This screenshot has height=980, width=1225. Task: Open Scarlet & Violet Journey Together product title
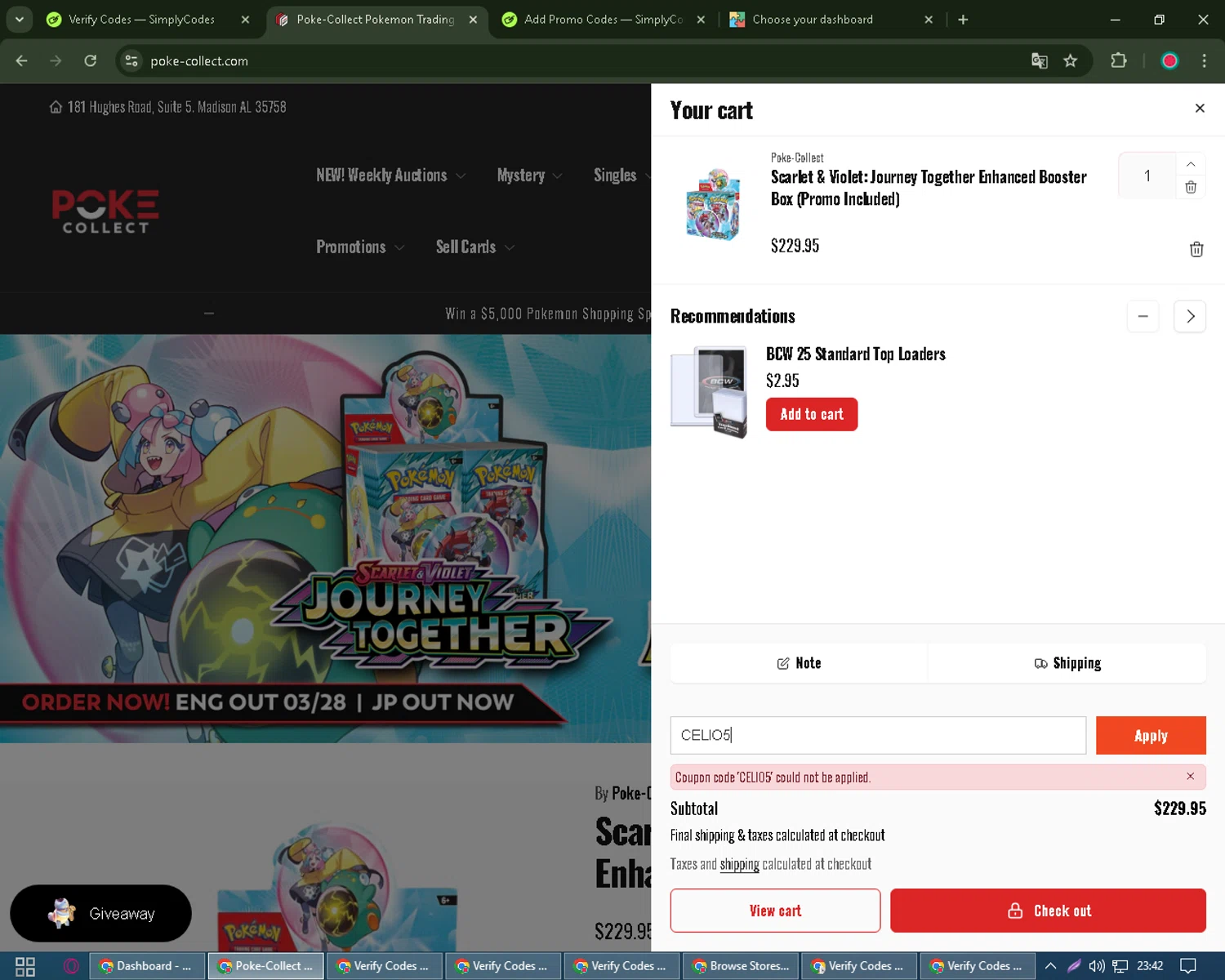[x=929, y=188]
